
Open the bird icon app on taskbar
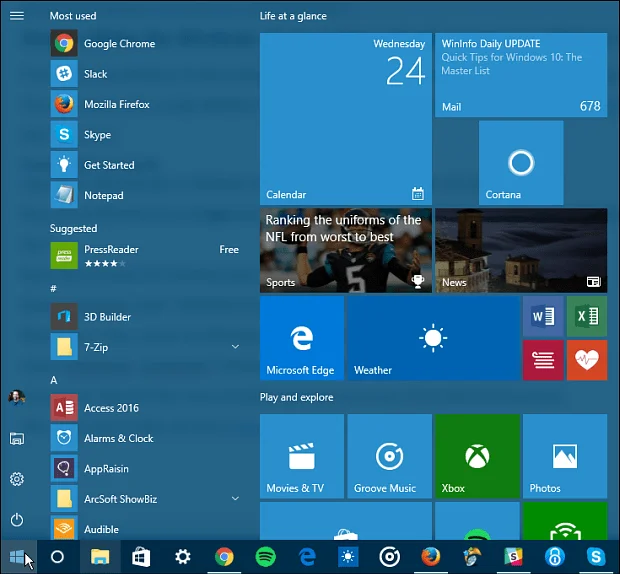point(472,557)
